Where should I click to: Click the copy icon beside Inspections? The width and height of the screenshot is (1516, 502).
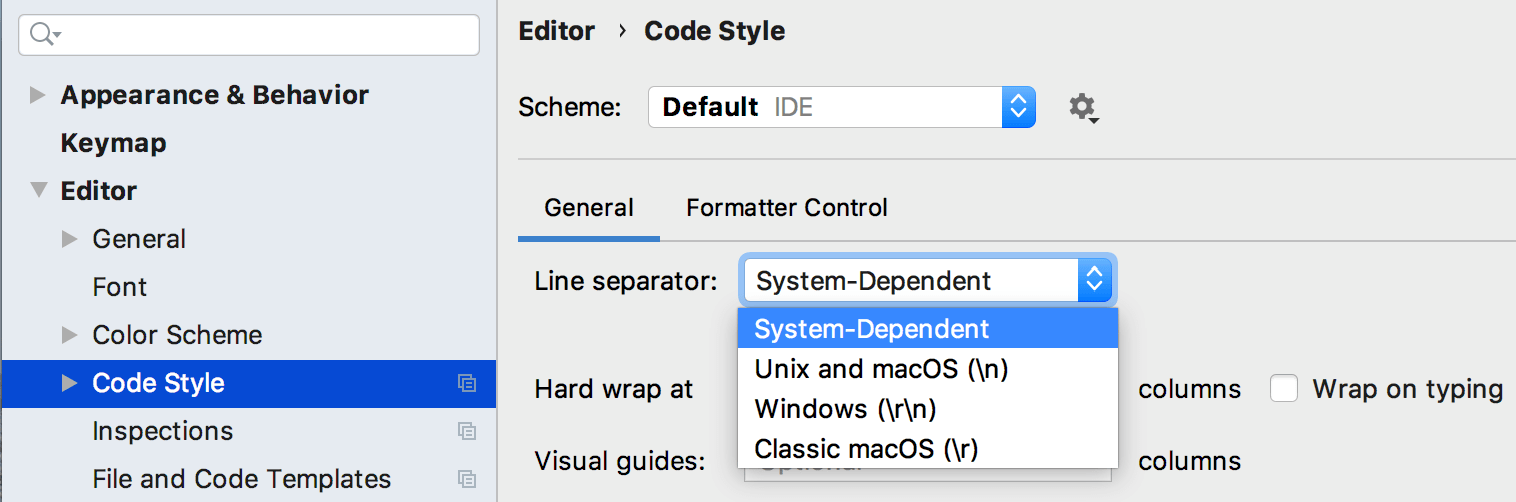point(466,431)
